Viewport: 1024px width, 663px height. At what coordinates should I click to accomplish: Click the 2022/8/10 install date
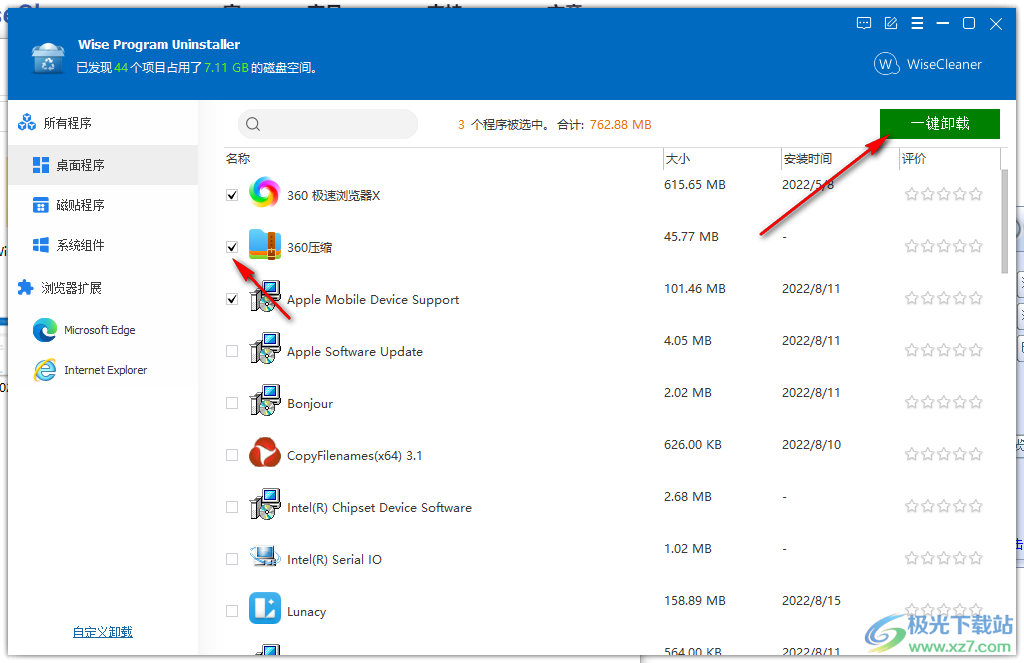tap(811, 445)
